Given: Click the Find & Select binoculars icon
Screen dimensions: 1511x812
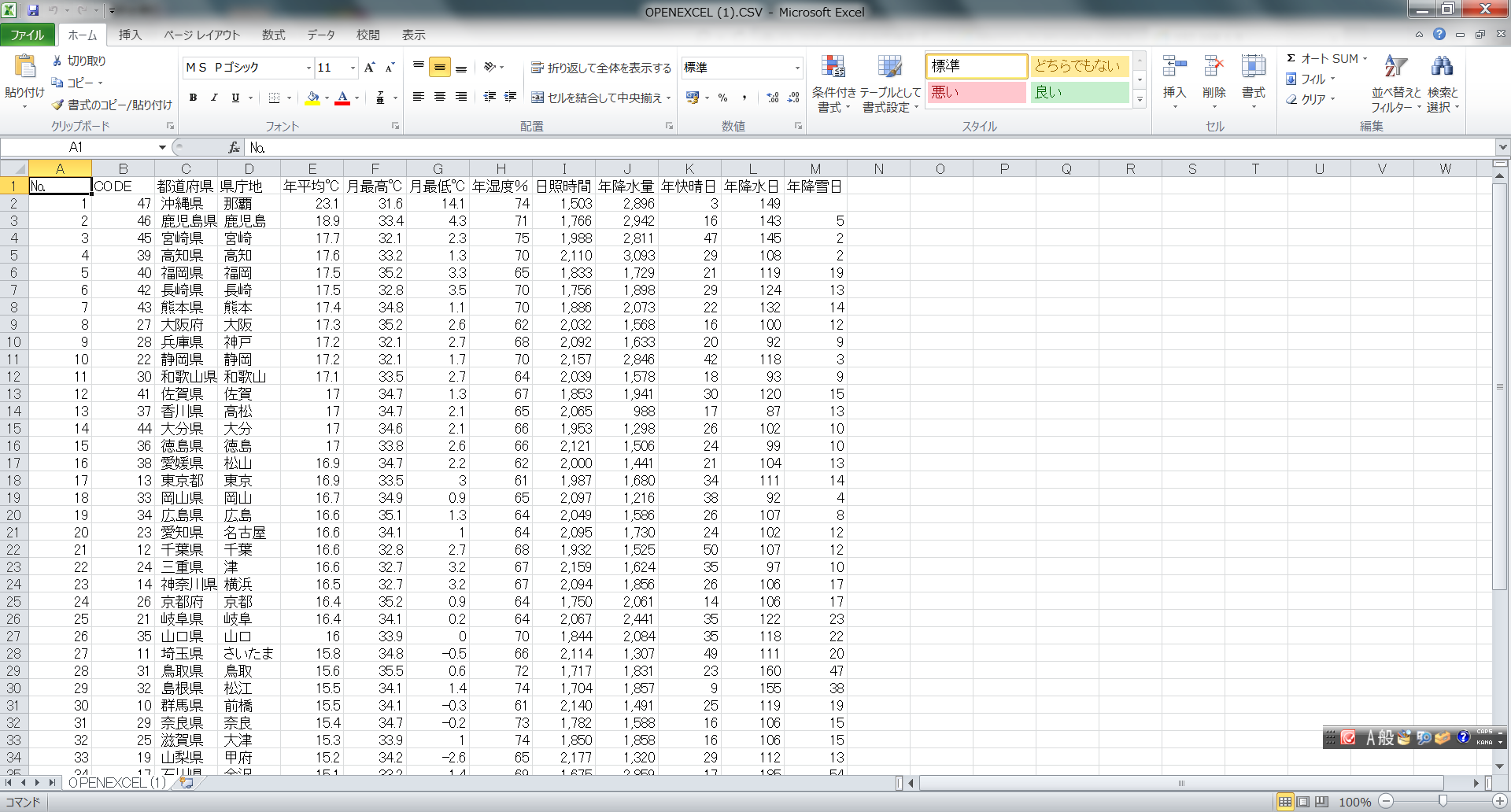Looking at the screenshot, I should (x=1442, y=68).
